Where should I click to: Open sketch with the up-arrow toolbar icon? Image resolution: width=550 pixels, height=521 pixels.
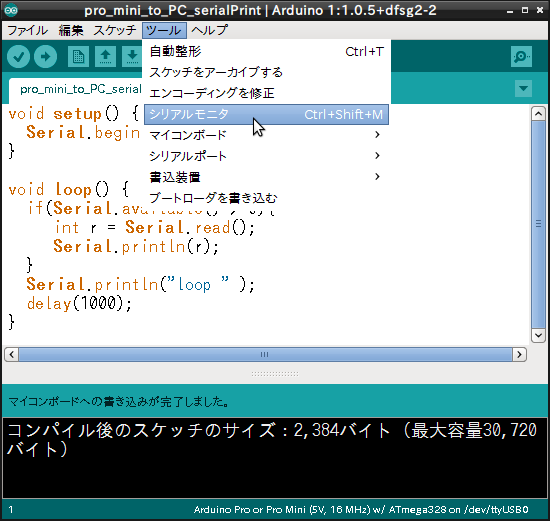106,56
